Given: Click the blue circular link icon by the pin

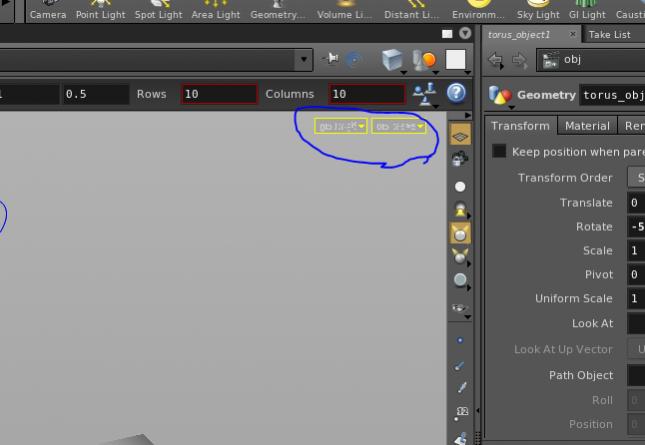Looking at the screenshot, I should pyautogui.click(x=353, y=60).
